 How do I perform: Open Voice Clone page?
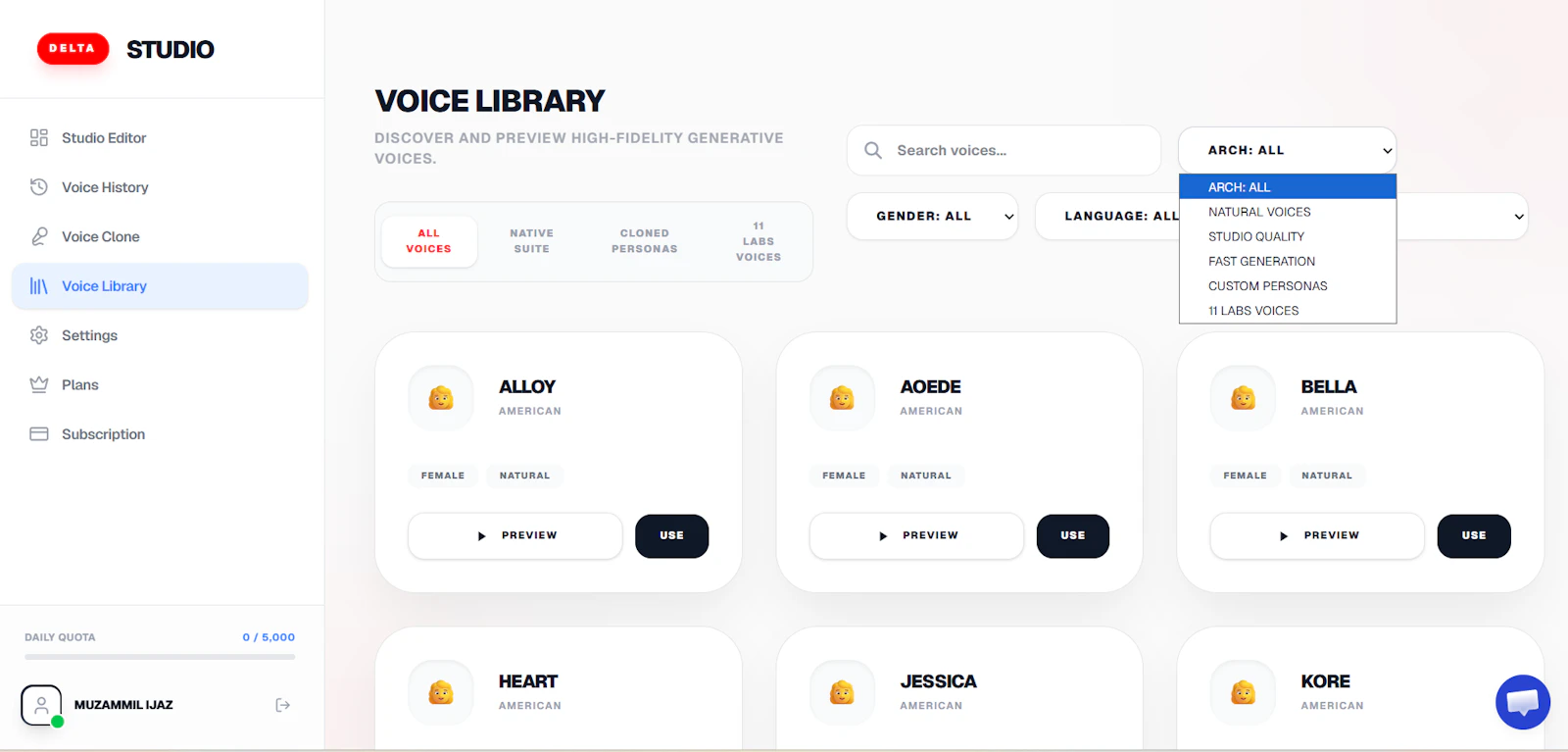click(x=160, y=236)
